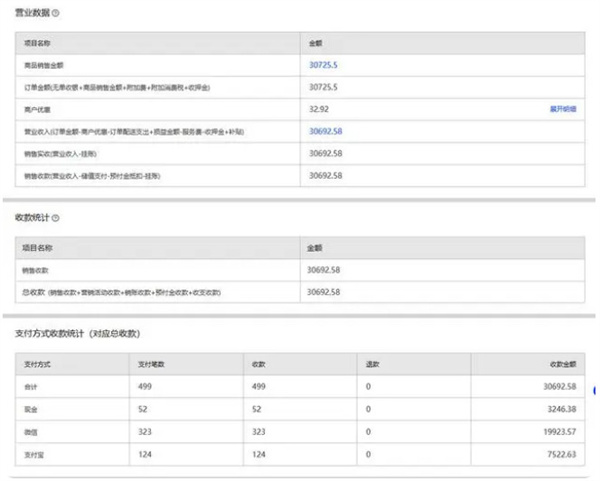Click the 19923.57 收款金额 value for 微信
Viewport: 600px width, 481px height.
click(556, 432)
